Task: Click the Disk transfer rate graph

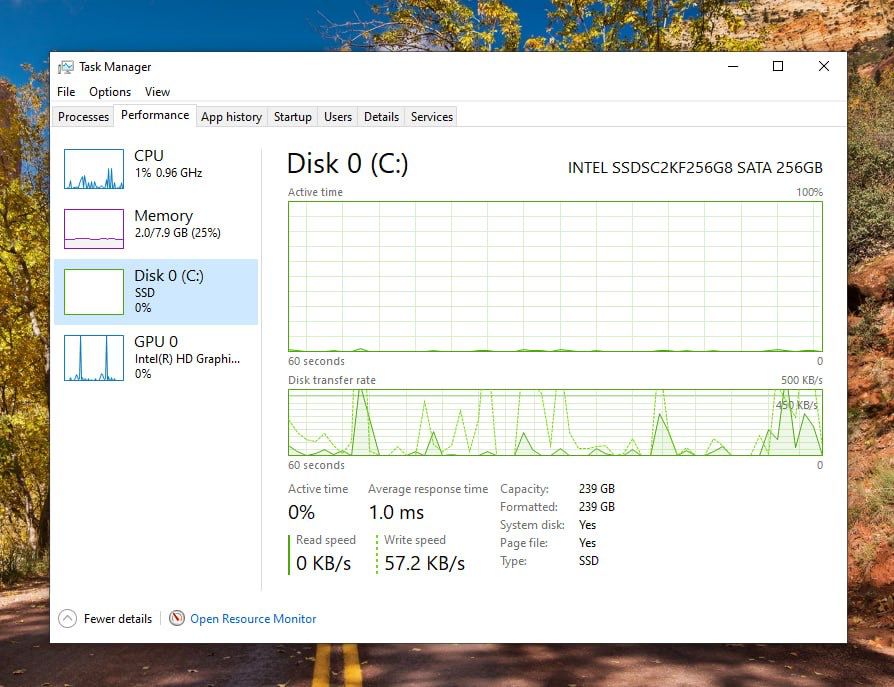Action: tap(555, 422)
